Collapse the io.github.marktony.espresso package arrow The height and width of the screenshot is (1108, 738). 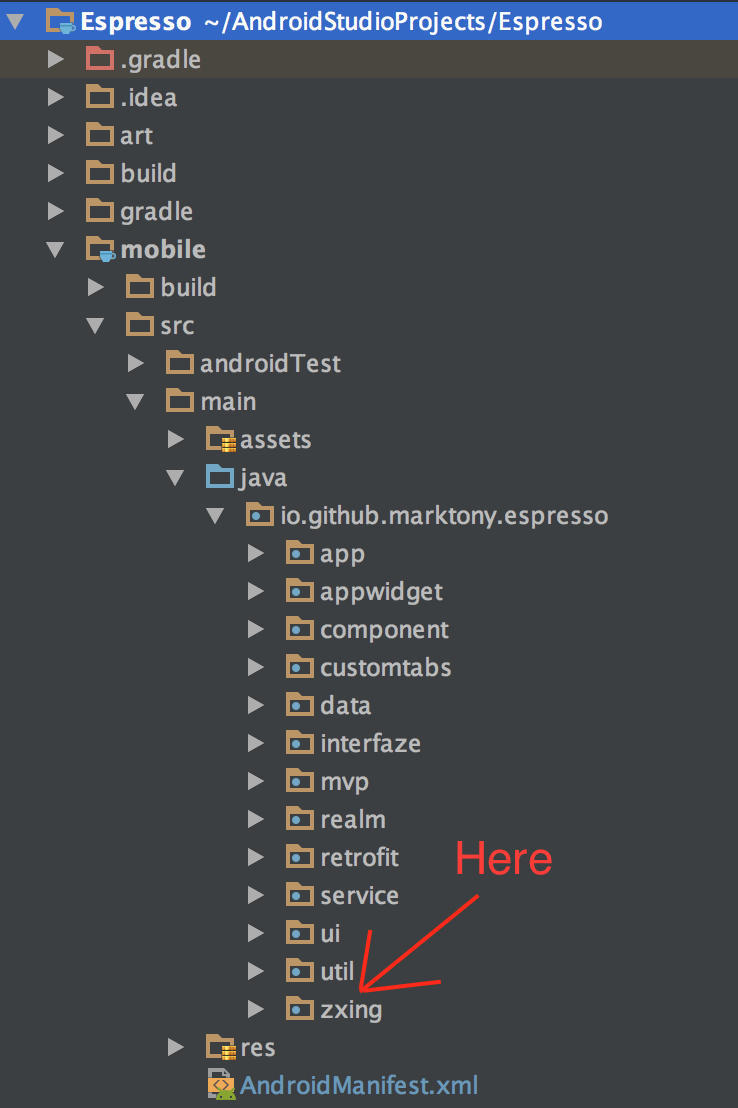[215, 516]
